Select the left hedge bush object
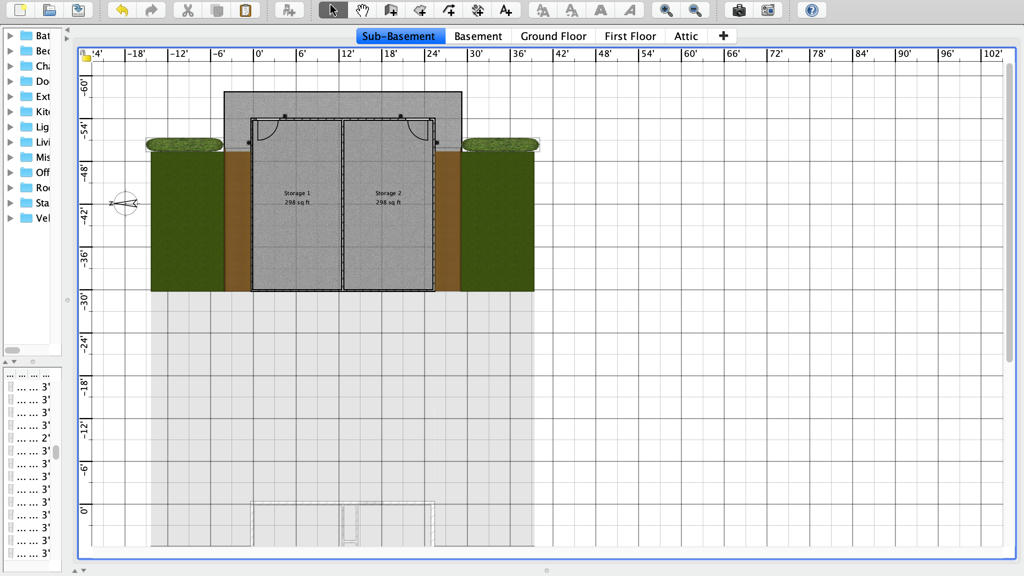 185,144
